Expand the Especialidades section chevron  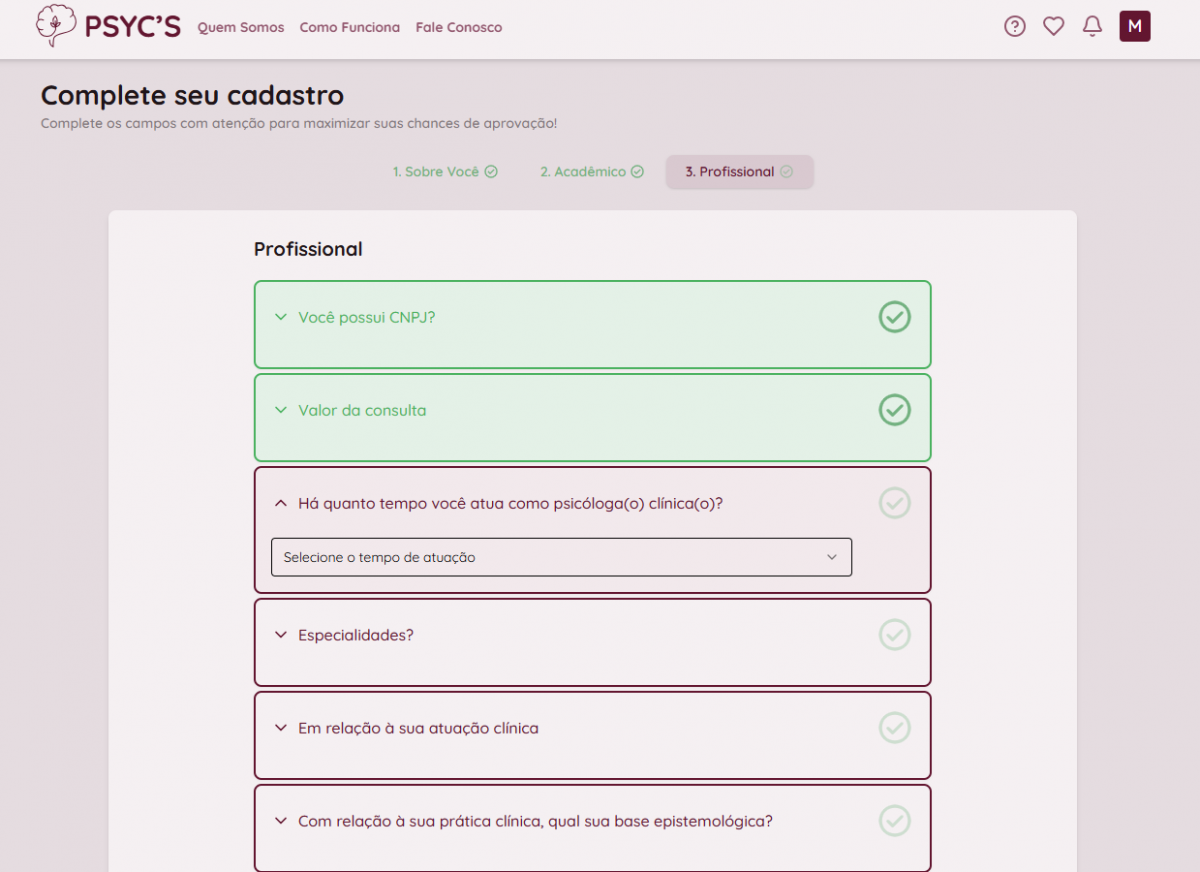pyautogui.click(x=281, y=635)
